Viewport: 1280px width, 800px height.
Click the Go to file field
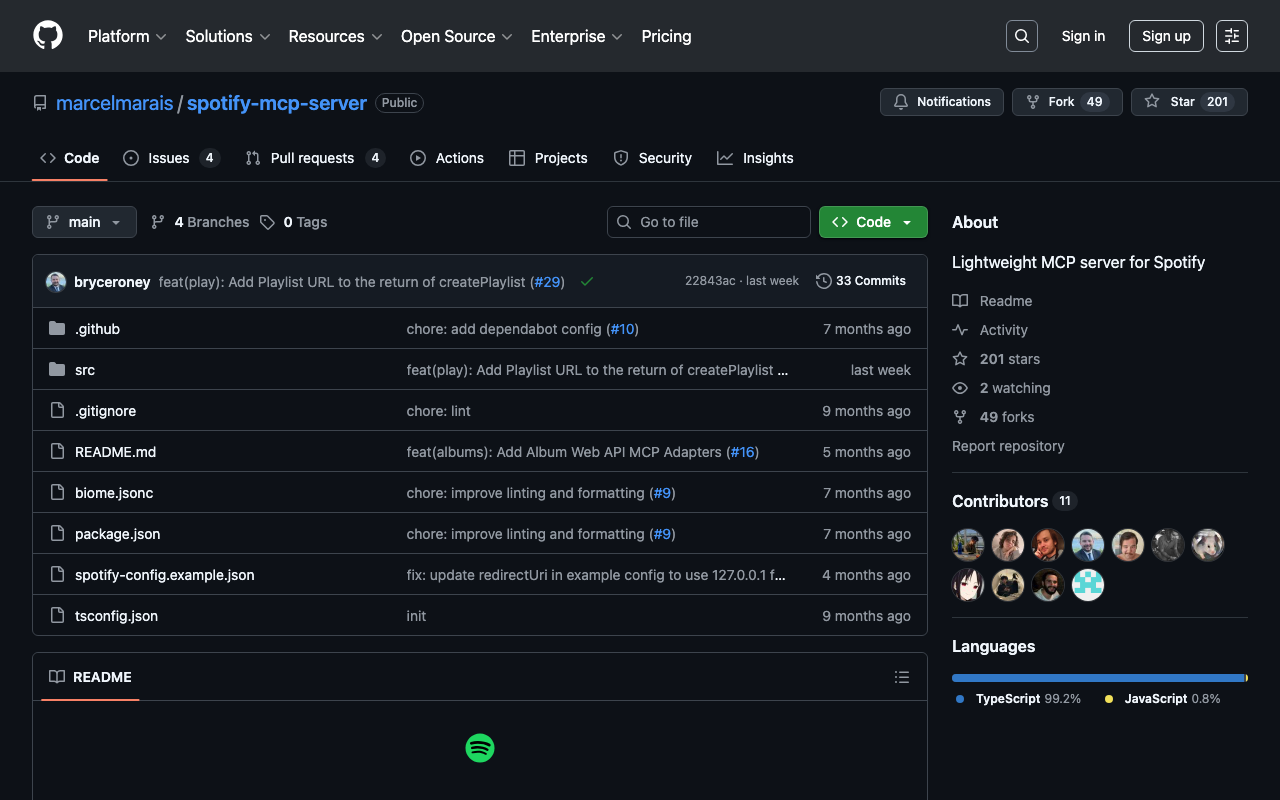click(x=709, y=222)
